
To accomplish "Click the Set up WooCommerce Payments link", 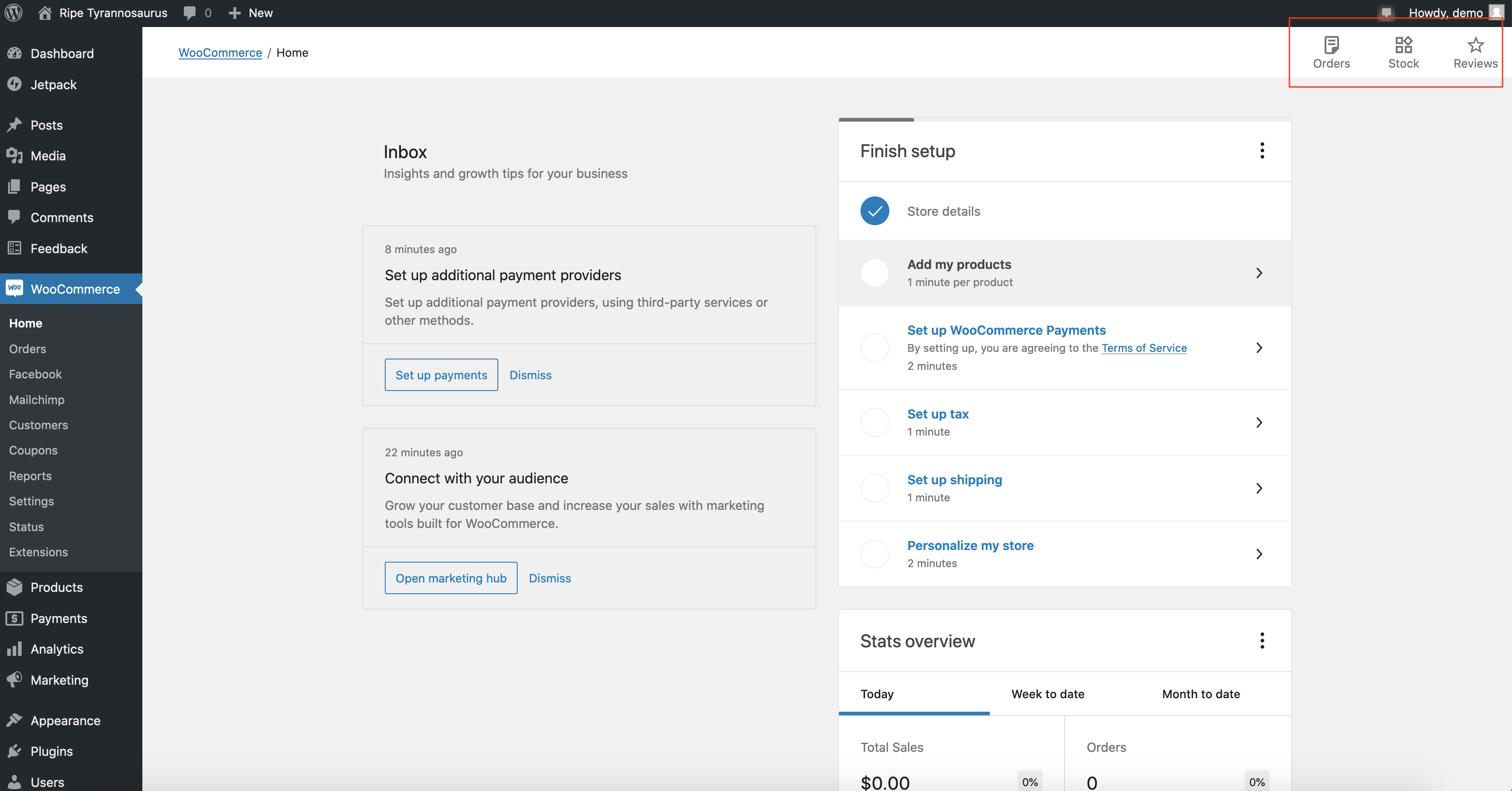I will pos(1006,330).
